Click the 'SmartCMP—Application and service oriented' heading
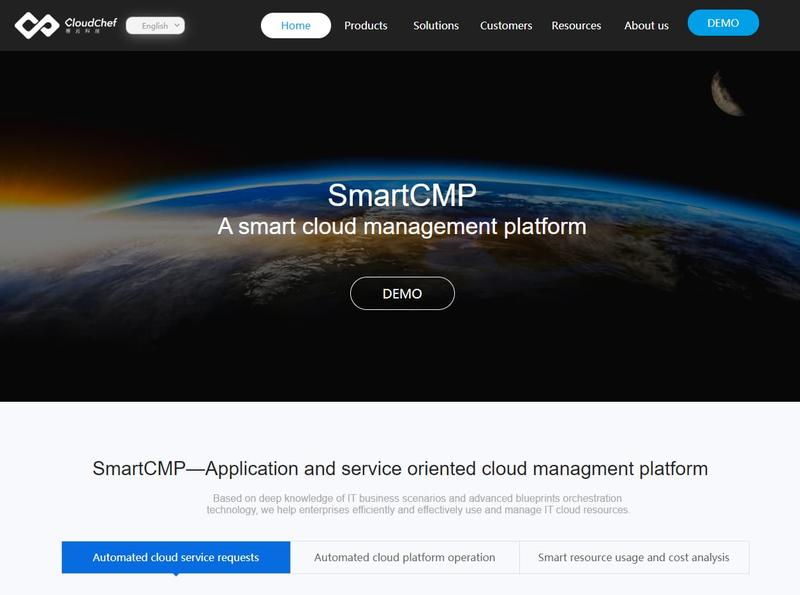The image size is (800, 595). (400, 468)
